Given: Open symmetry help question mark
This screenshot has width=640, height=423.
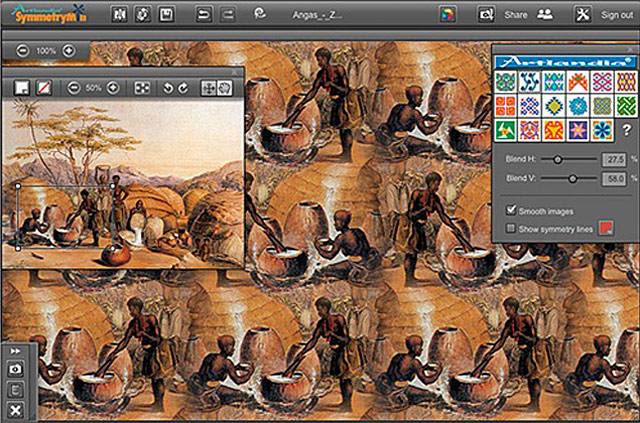Looking at the screenshot, I should [627, 130].
